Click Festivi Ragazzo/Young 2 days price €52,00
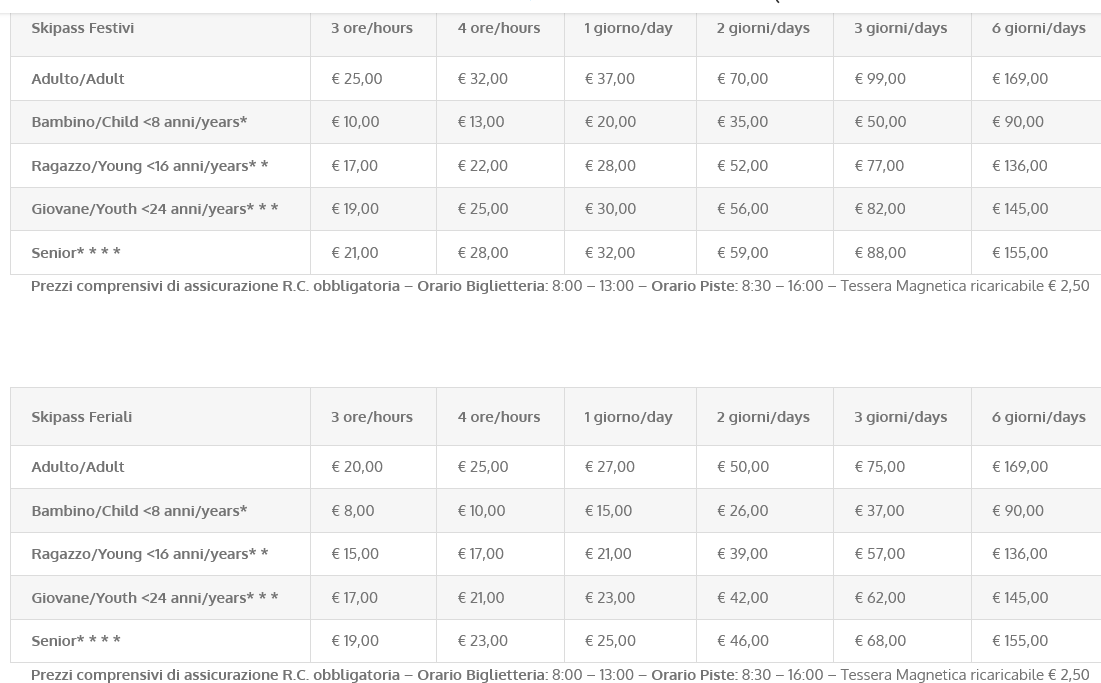 pyautogui.click(x=743, y=166)
